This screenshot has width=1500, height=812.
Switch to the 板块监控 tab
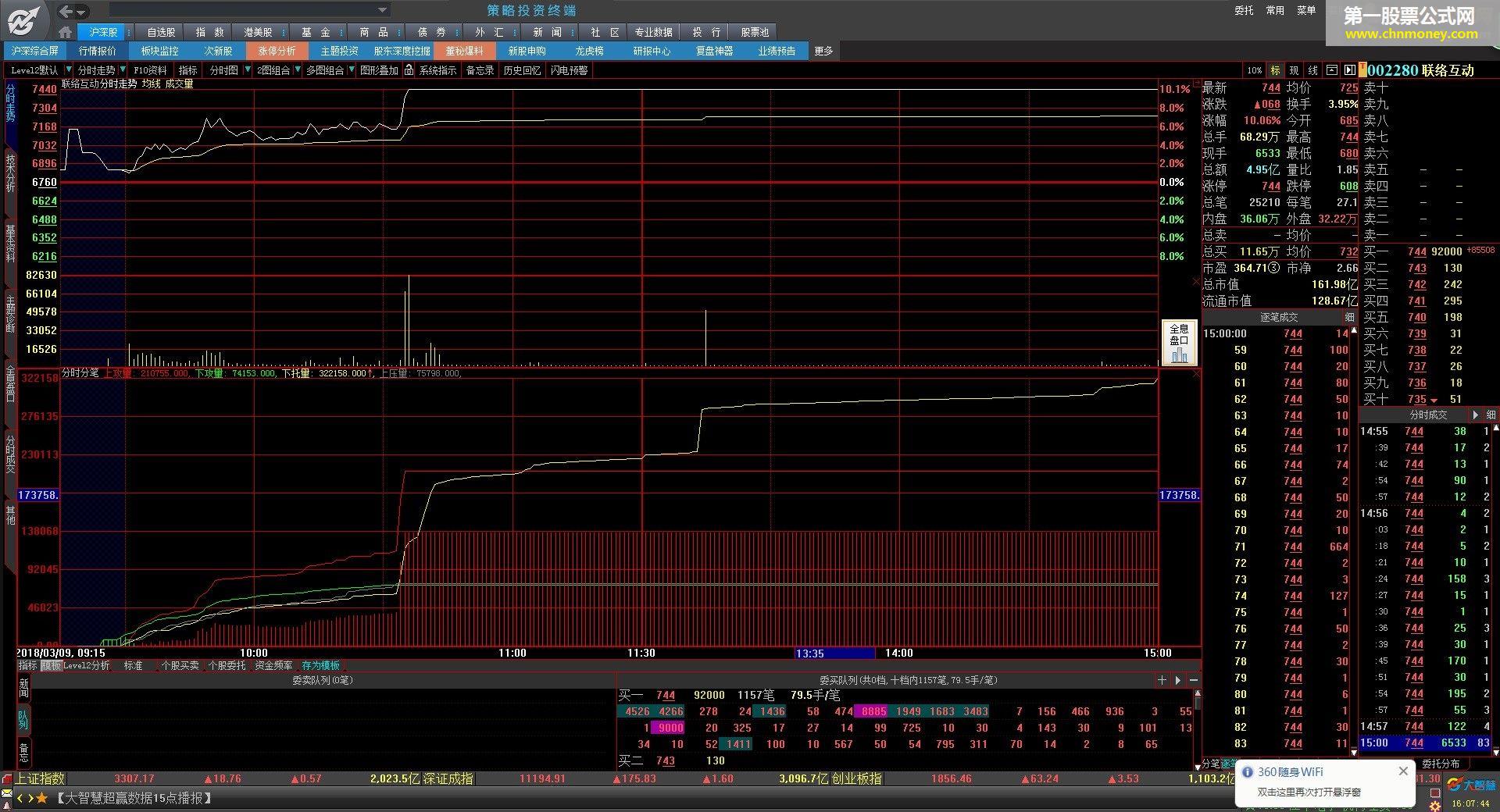click(x=159, y=51)
